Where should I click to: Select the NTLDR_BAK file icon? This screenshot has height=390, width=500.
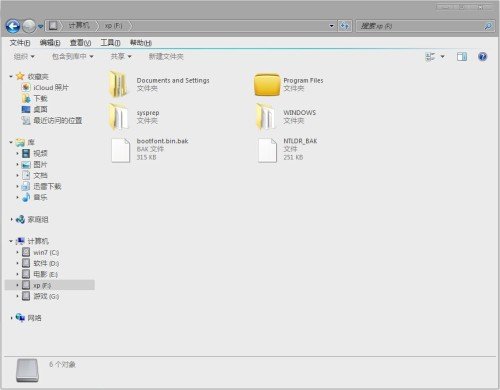pyautogui.click(x=267, y=150)
